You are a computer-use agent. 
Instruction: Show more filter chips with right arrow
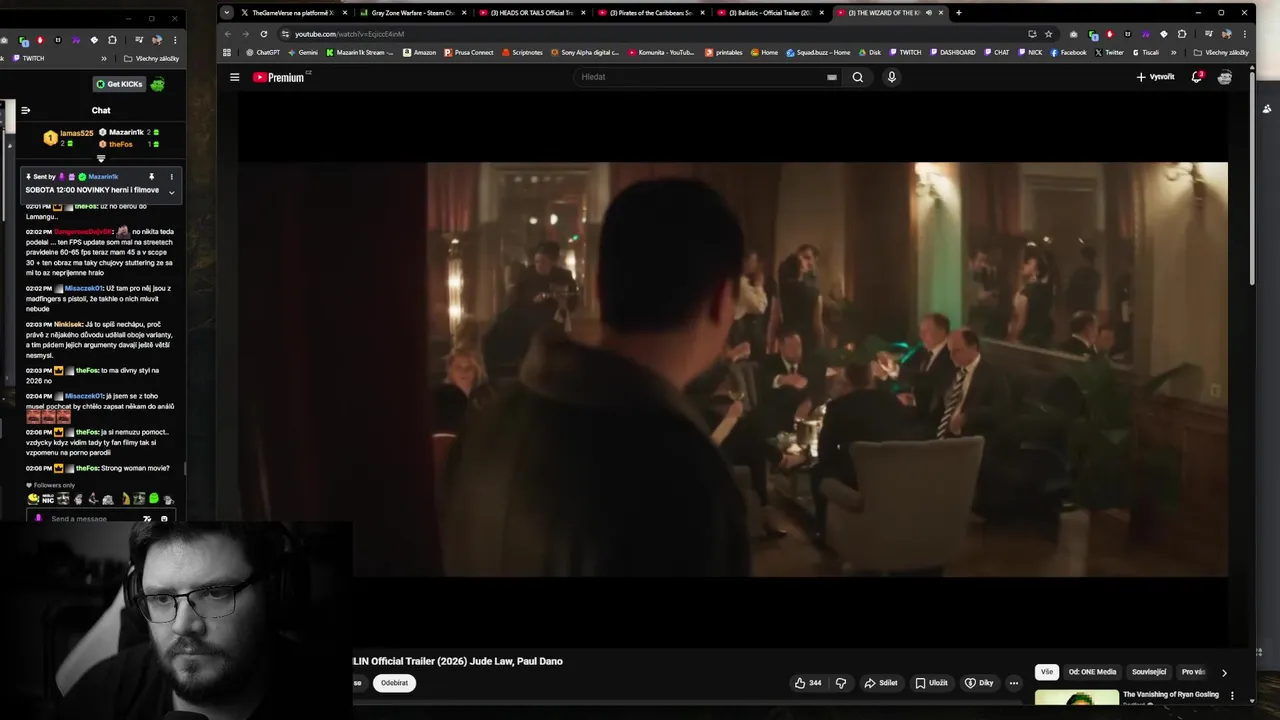[1224, 673]
